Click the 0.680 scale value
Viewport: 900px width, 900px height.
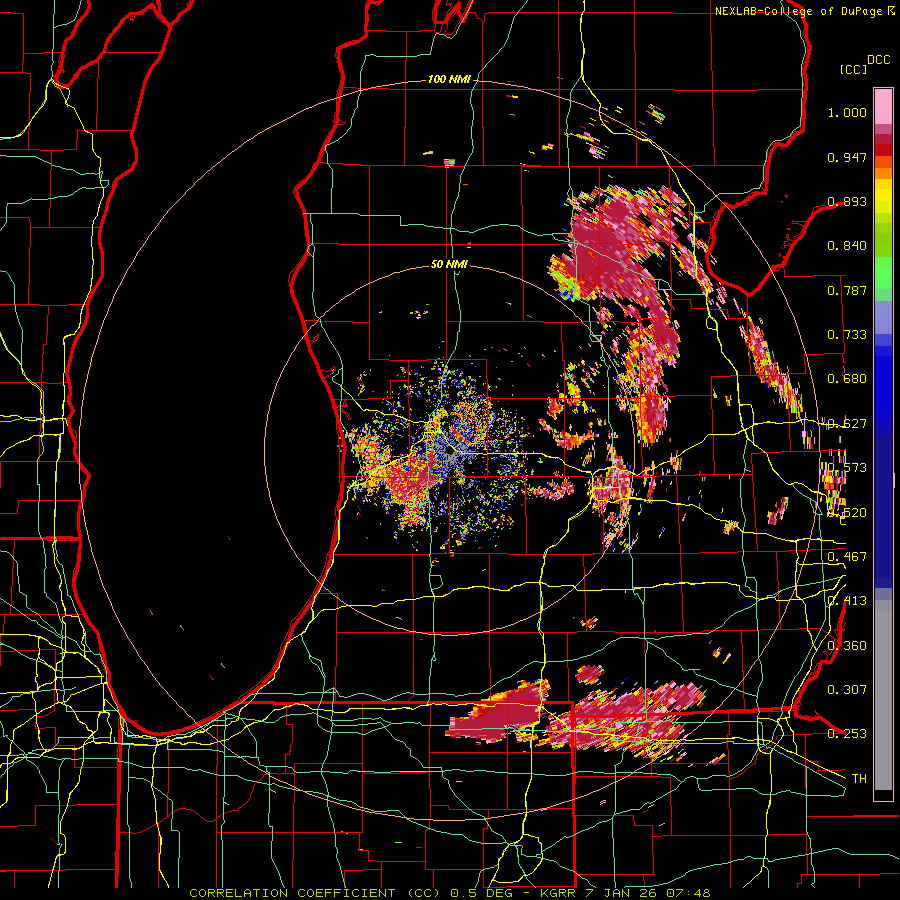[x=847, y=379]
